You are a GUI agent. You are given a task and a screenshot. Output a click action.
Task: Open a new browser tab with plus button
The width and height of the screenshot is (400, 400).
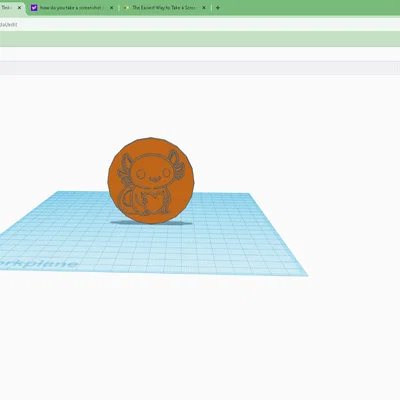[x=218, y=7]
